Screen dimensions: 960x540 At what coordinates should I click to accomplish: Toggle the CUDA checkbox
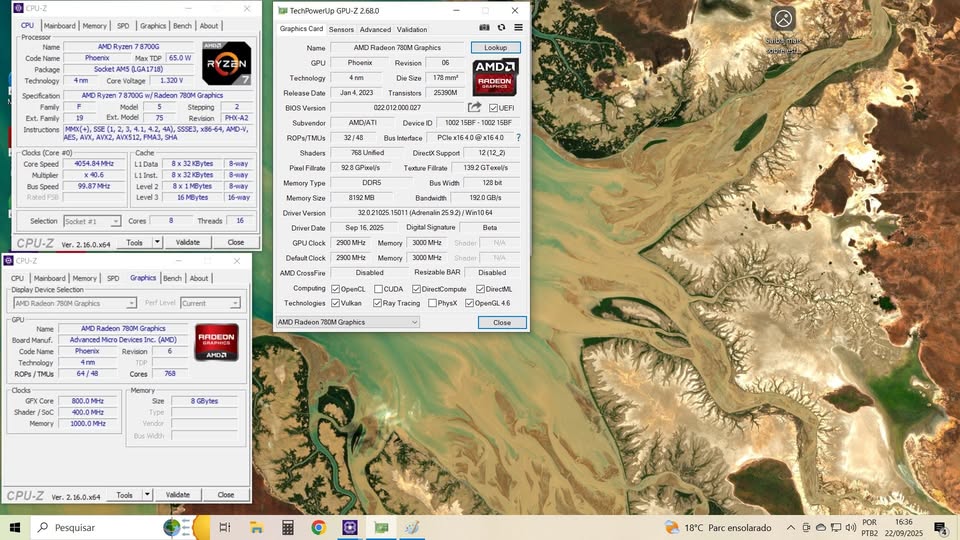378,289
